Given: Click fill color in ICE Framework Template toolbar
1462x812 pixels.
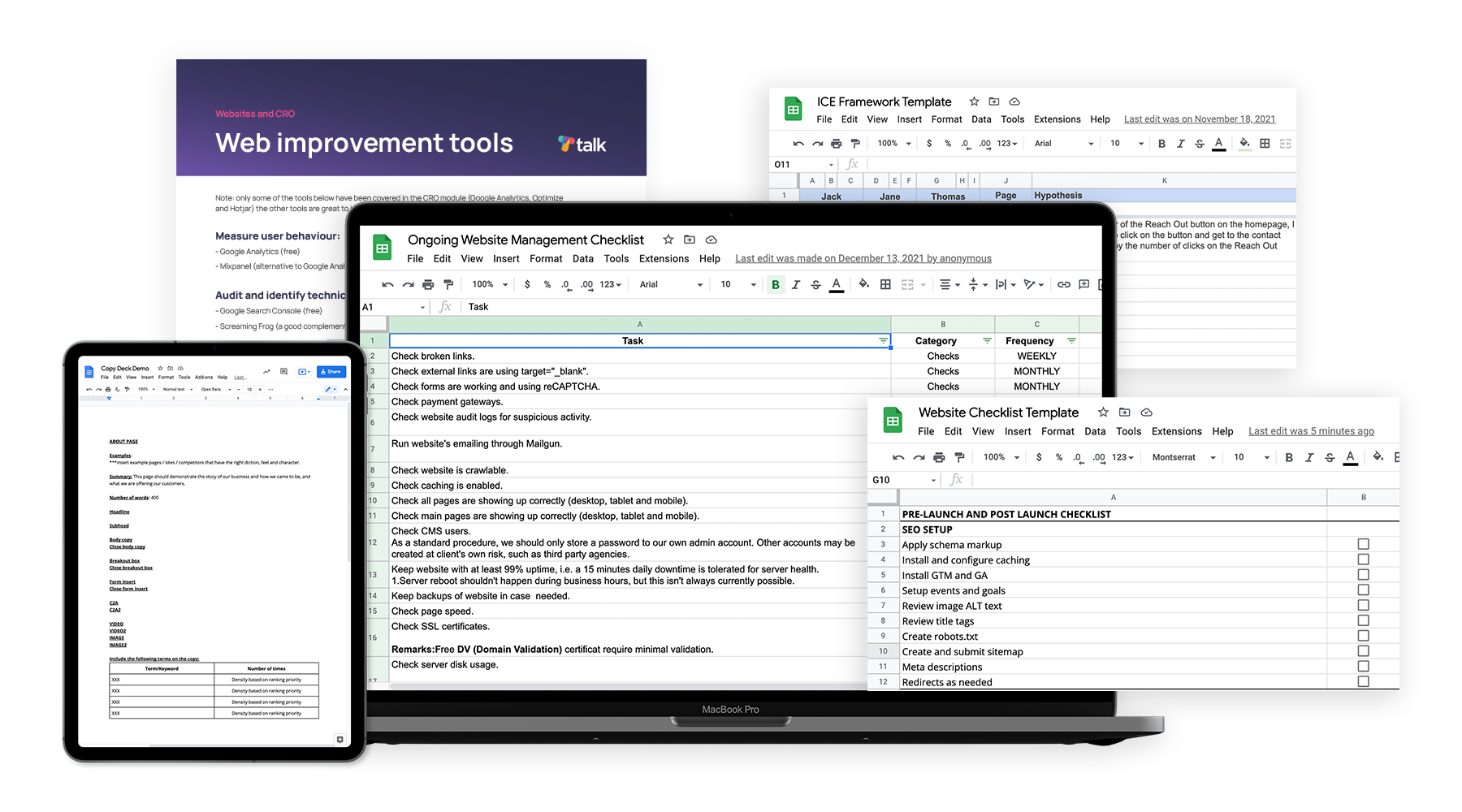Looking at the screenshot, I should point(1244,144).
